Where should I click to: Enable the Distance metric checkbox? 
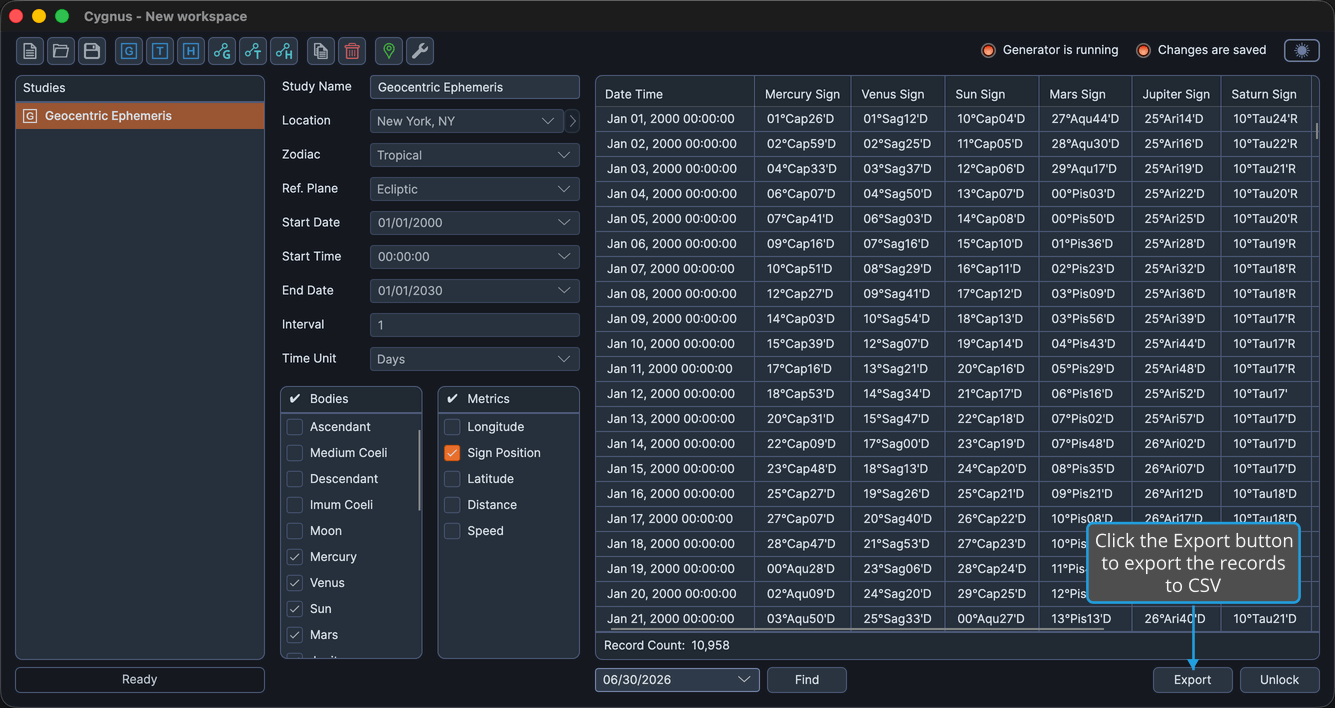point(452,505)
